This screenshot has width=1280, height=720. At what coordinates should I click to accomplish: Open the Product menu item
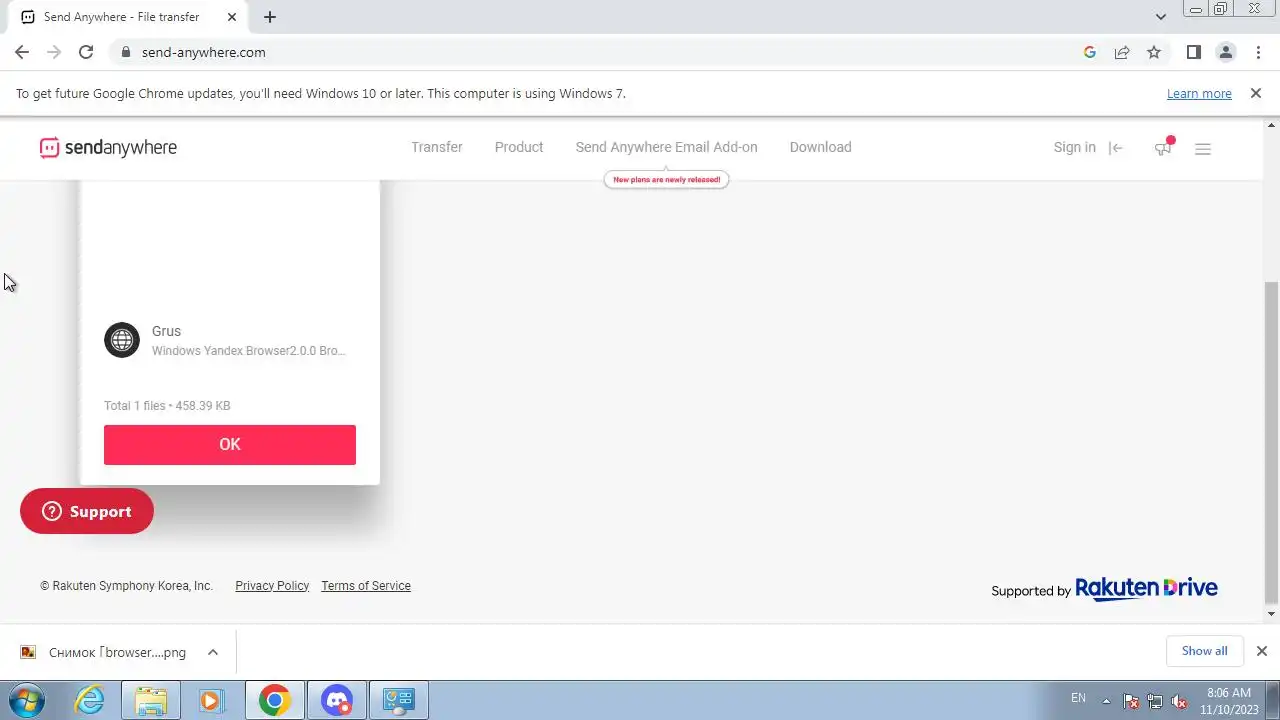tap(519, 147)
